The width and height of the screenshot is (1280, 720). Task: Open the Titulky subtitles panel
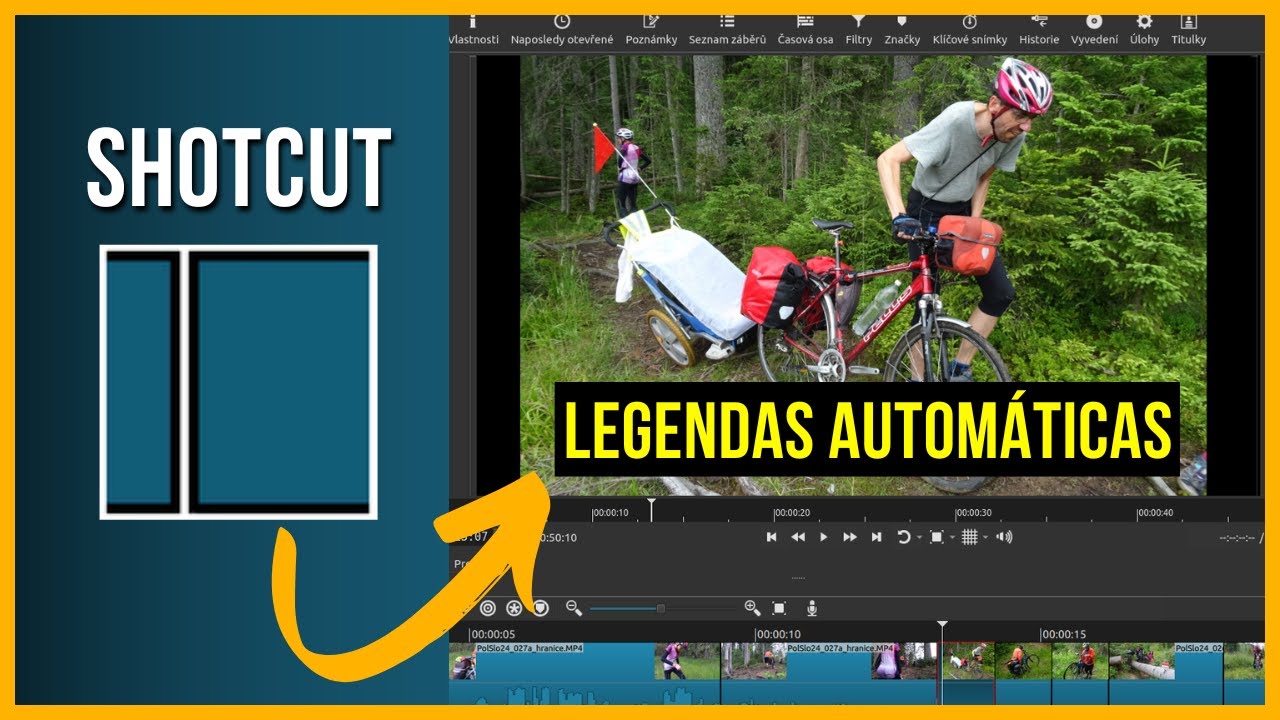click(x=1189, y=30)
